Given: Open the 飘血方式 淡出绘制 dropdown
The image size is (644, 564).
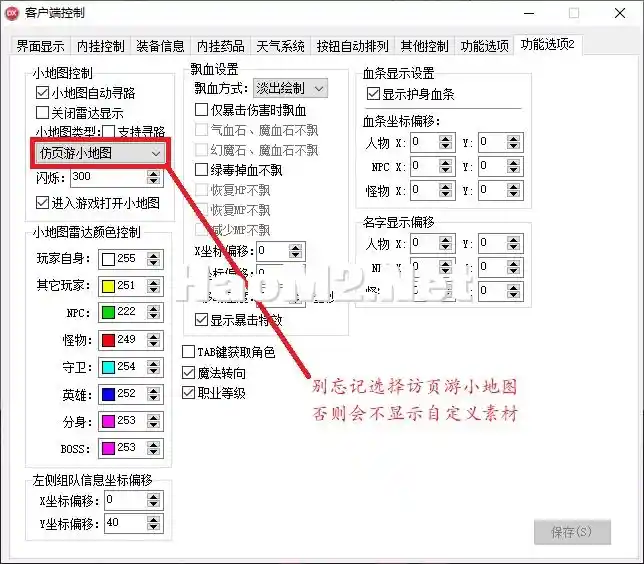Looking at the screenshot, I should pos(290,88).
